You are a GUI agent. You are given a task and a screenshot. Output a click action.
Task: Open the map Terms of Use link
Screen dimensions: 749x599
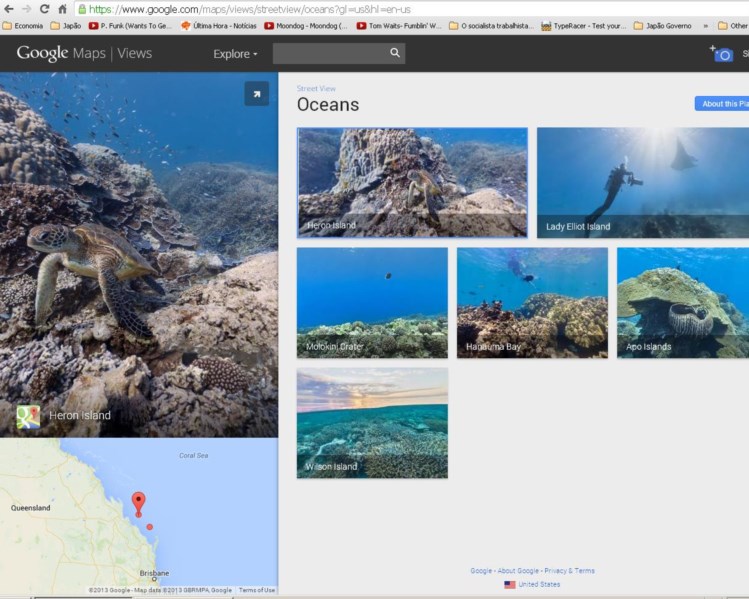tap(257, 590)
